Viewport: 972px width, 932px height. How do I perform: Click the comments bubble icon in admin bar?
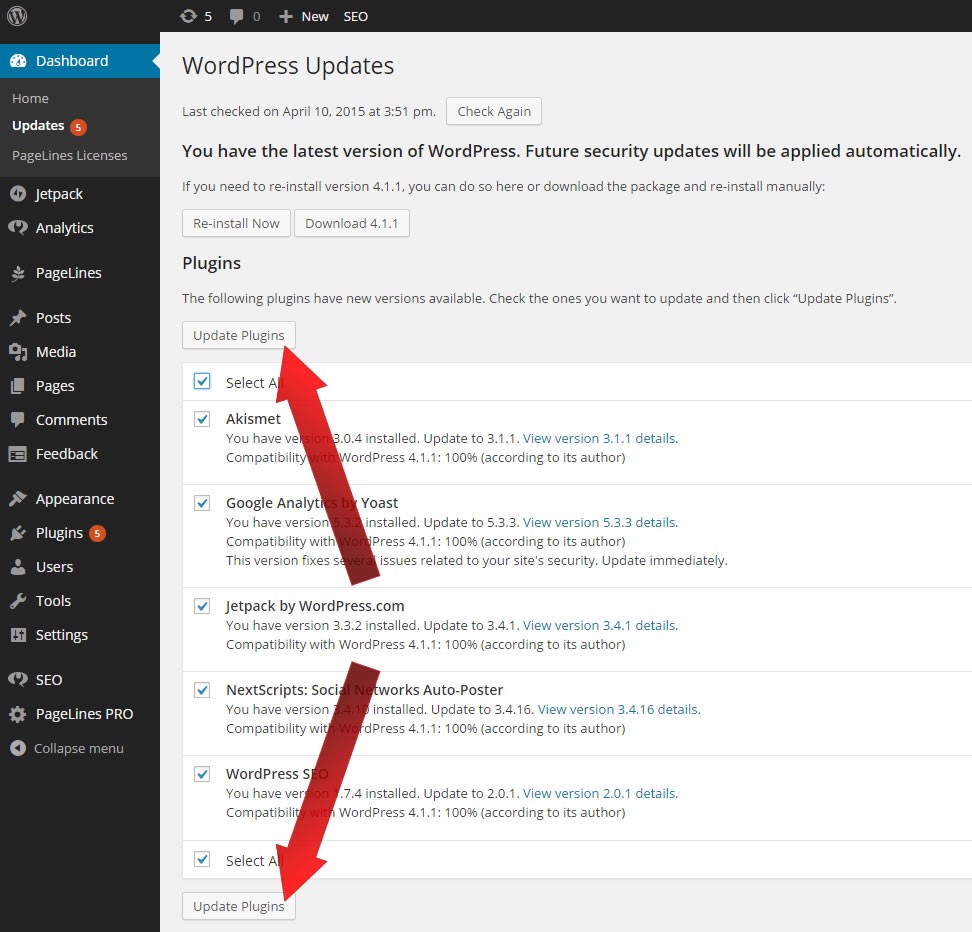coord(237,16)
